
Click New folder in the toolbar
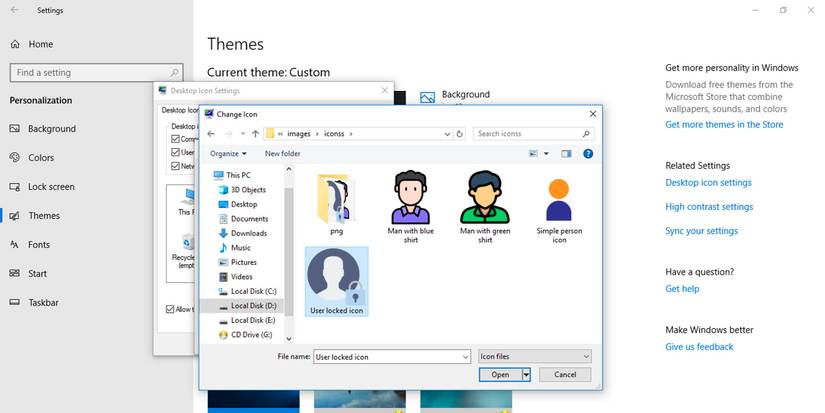pyautogui.click(x=283, y=154)
